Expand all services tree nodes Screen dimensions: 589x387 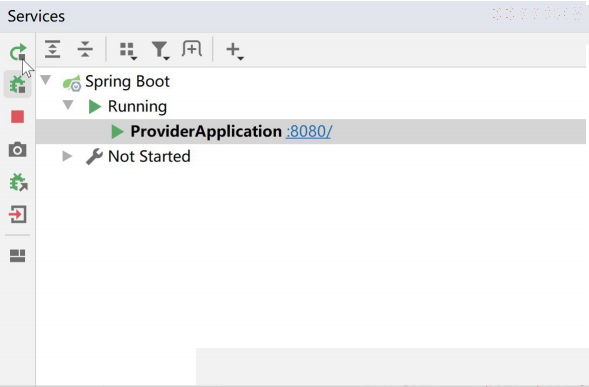click(x=53, y=49)
